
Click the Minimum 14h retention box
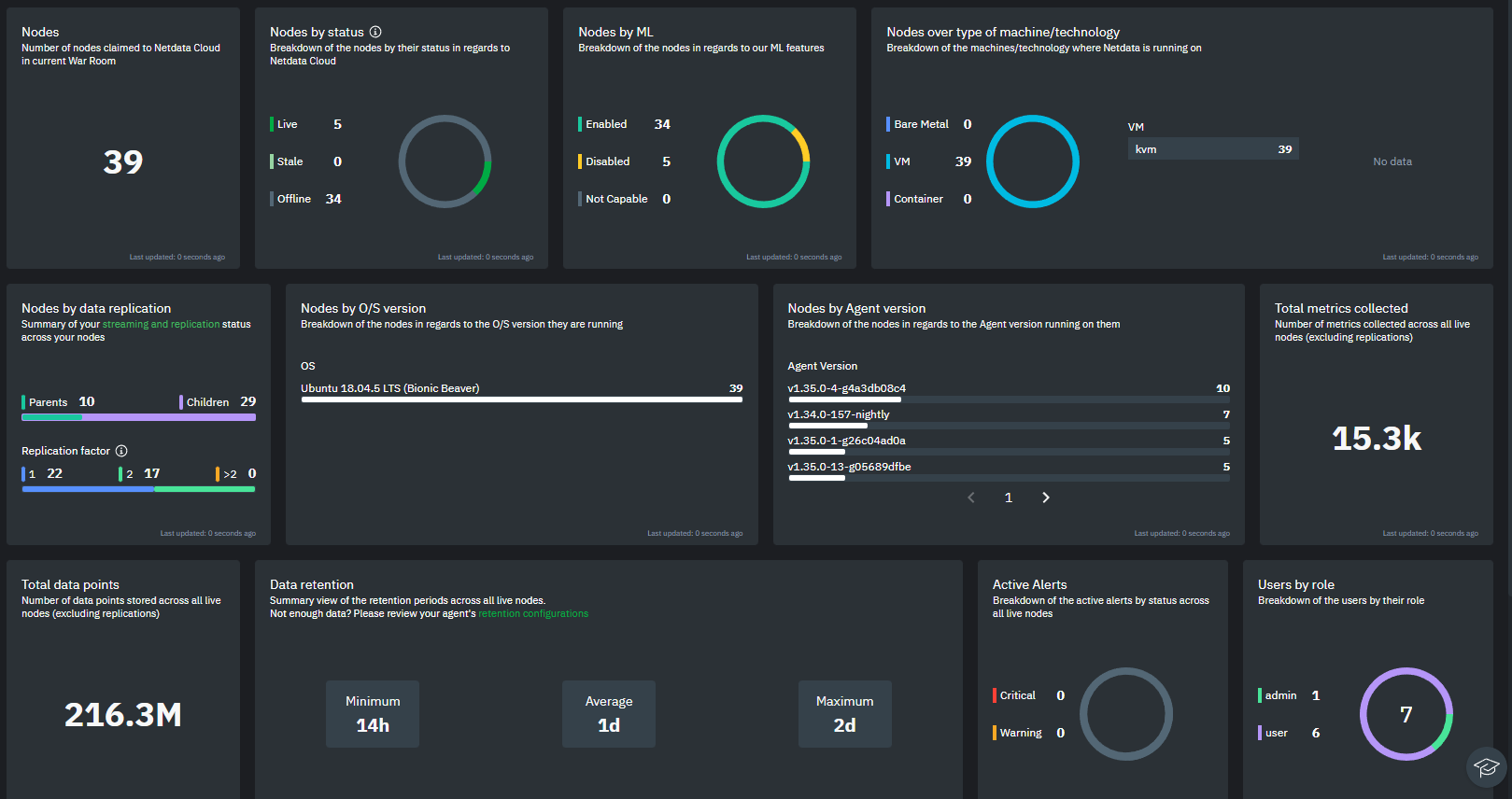373,714
